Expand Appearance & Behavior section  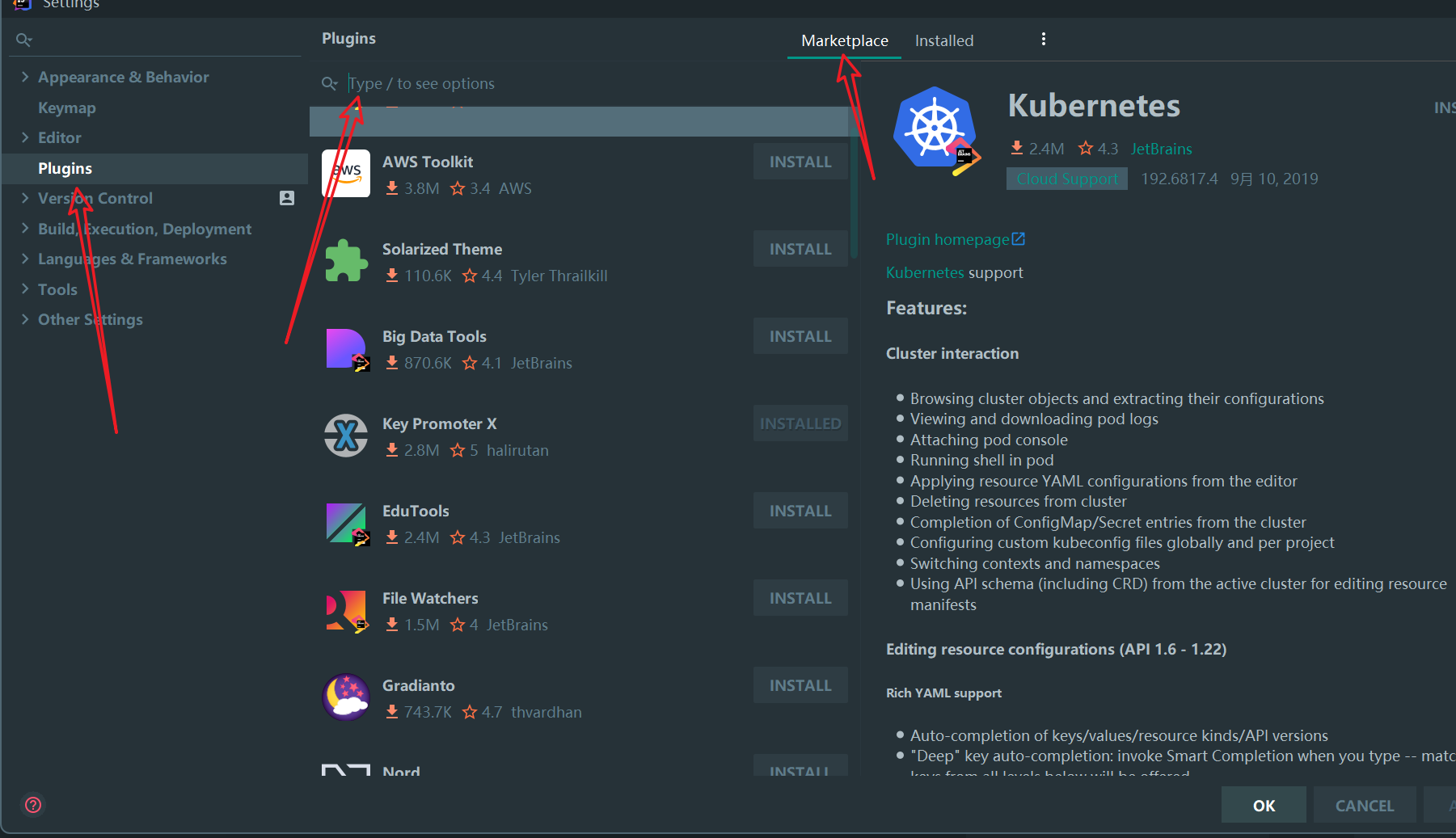tap(25, 77)
